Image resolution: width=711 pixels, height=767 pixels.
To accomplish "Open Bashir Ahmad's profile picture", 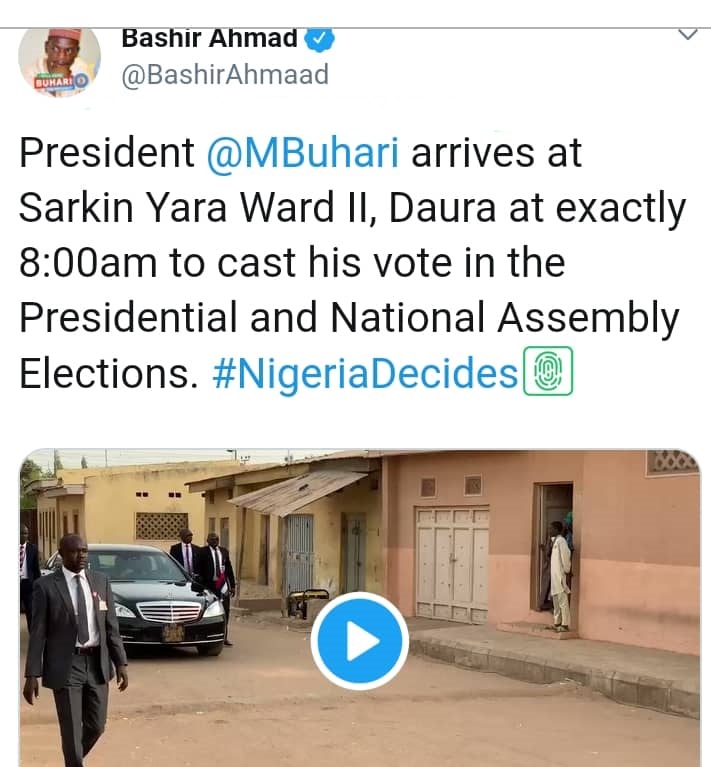I will click(59, 61).
